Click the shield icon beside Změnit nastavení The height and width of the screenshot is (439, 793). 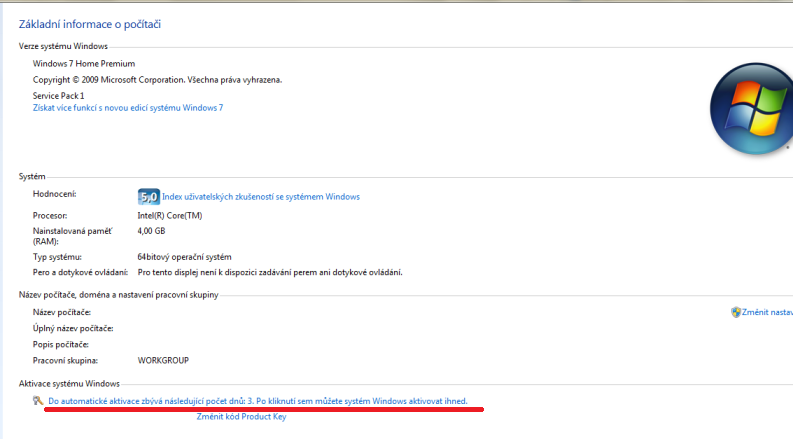[x=737, y=312]
